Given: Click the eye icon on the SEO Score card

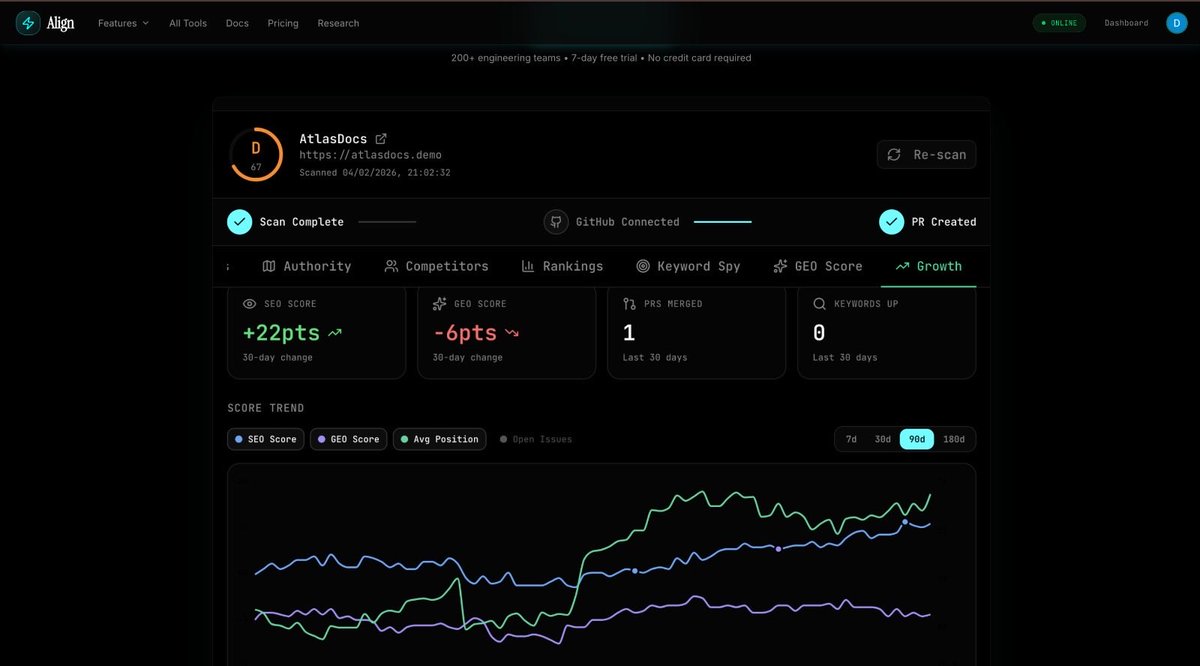Looking at the screenshot, I should [x=250, y=304].
